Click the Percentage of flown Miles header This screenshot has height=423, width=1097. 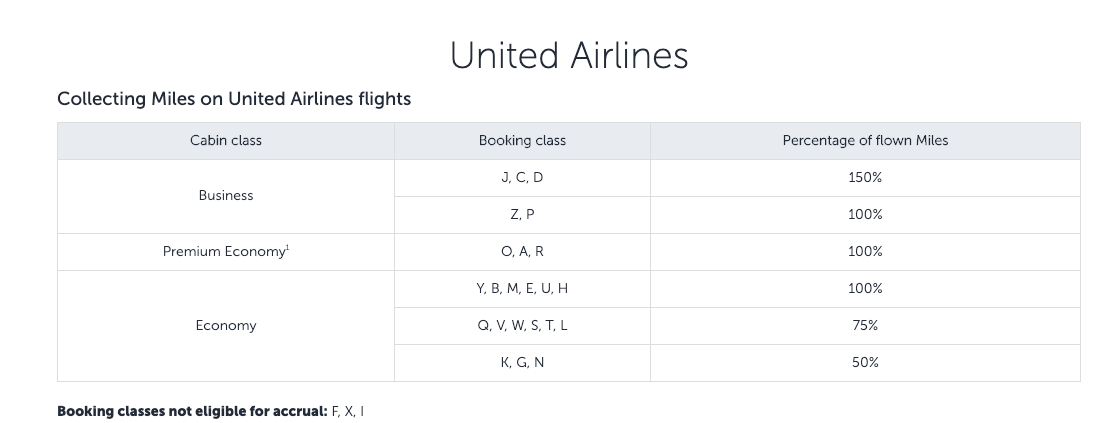tap(865, 141)
